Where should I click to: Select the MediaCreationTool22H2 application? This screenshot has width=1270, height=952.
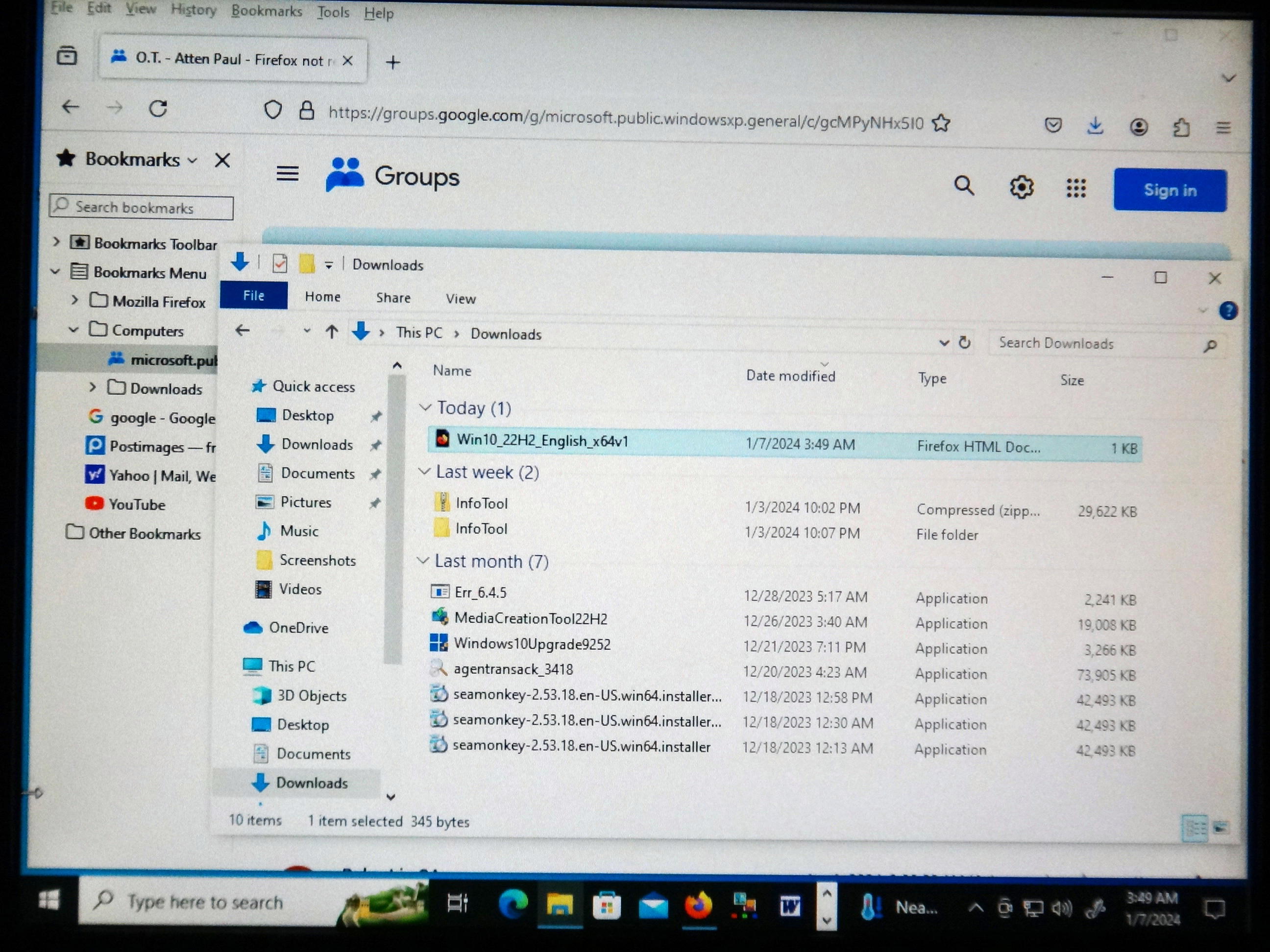coord(531,619)
